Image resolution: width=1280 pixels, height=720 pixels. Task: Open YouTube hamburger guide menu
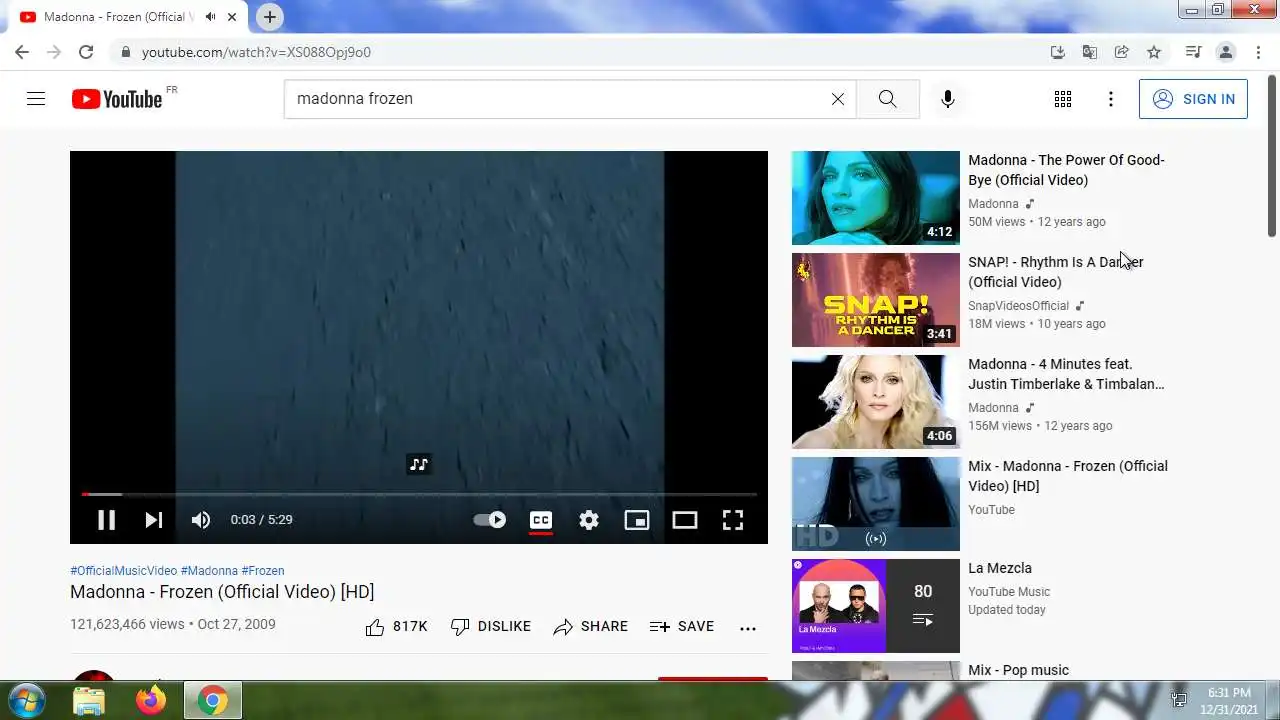pyautogui.click(x=36, y=99)
